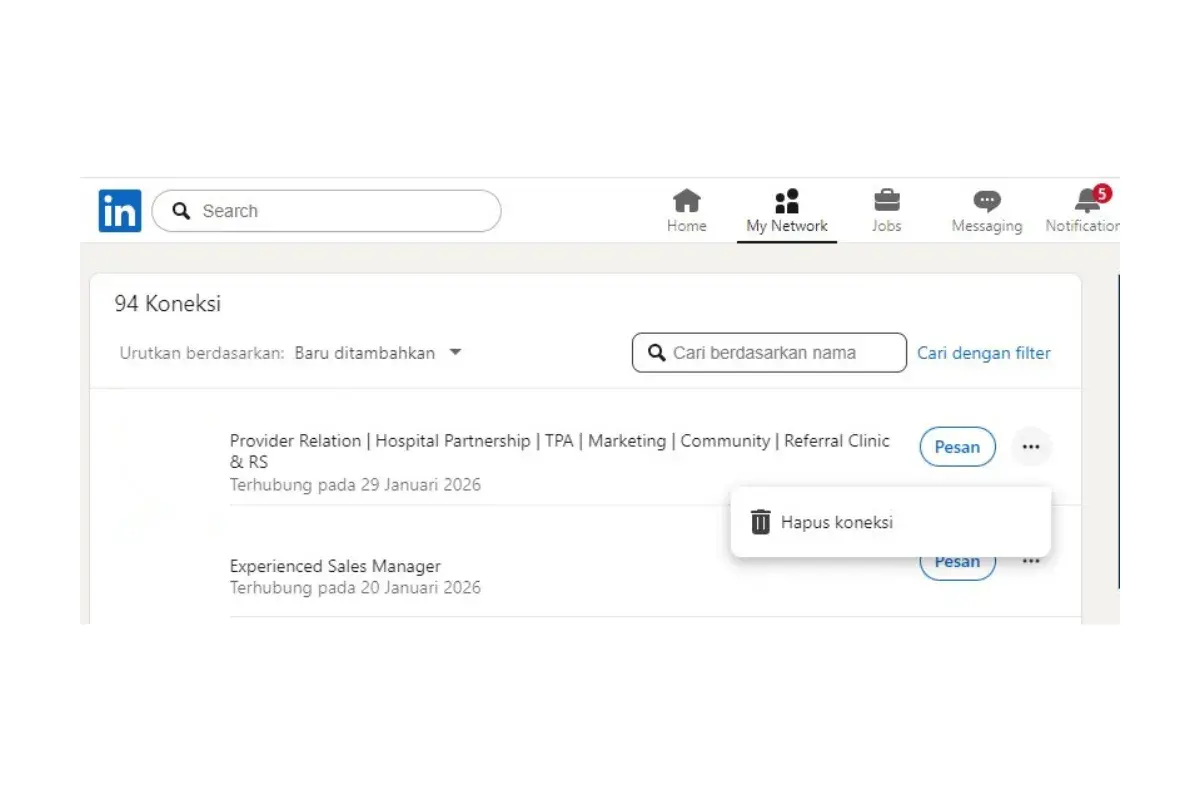The image size is (1200, 800).
Task: Open Cari dengan filter
Action: [983, 352]
